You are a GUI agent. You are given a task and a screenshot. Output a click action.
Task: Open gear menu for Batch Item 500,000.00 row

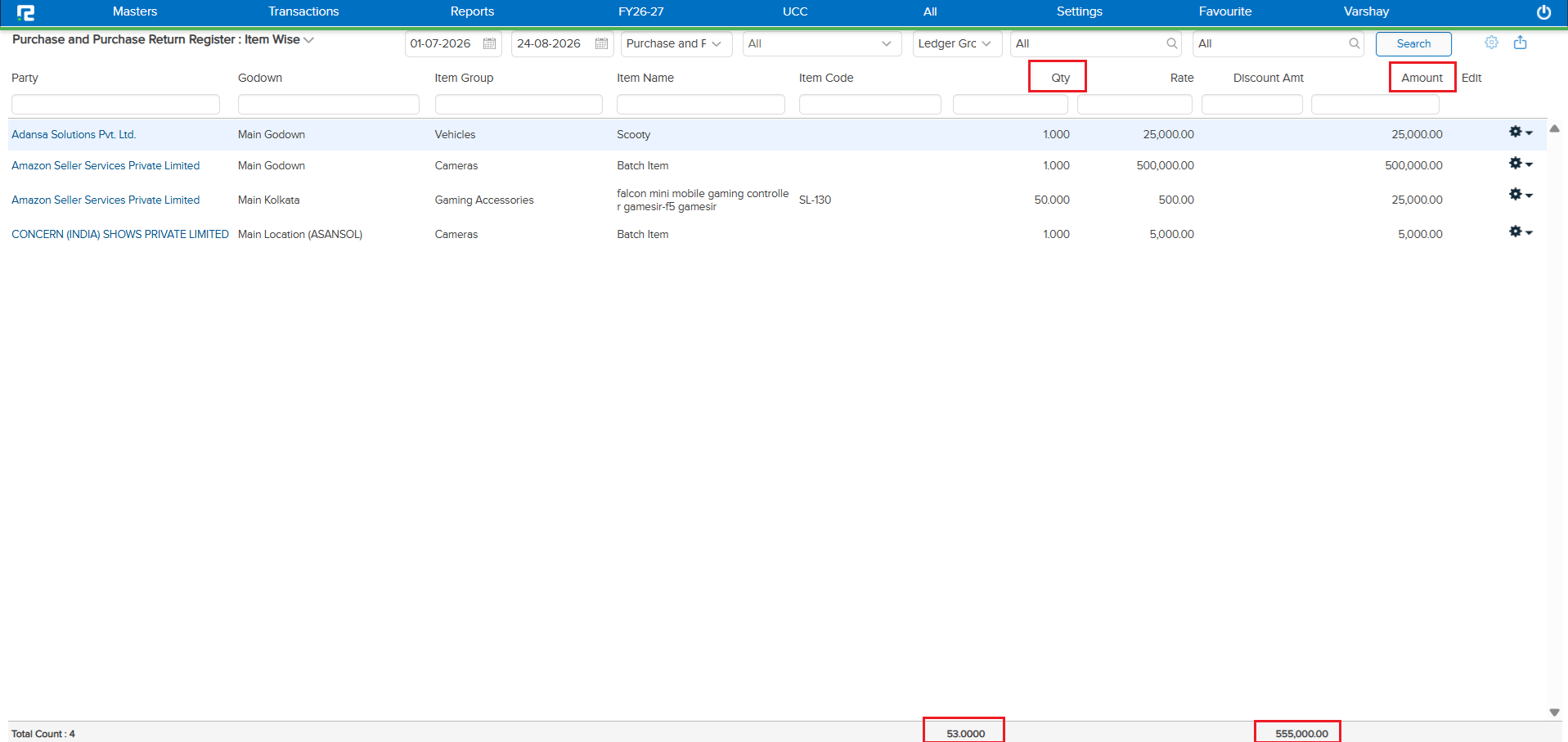tap(1521, 164)
